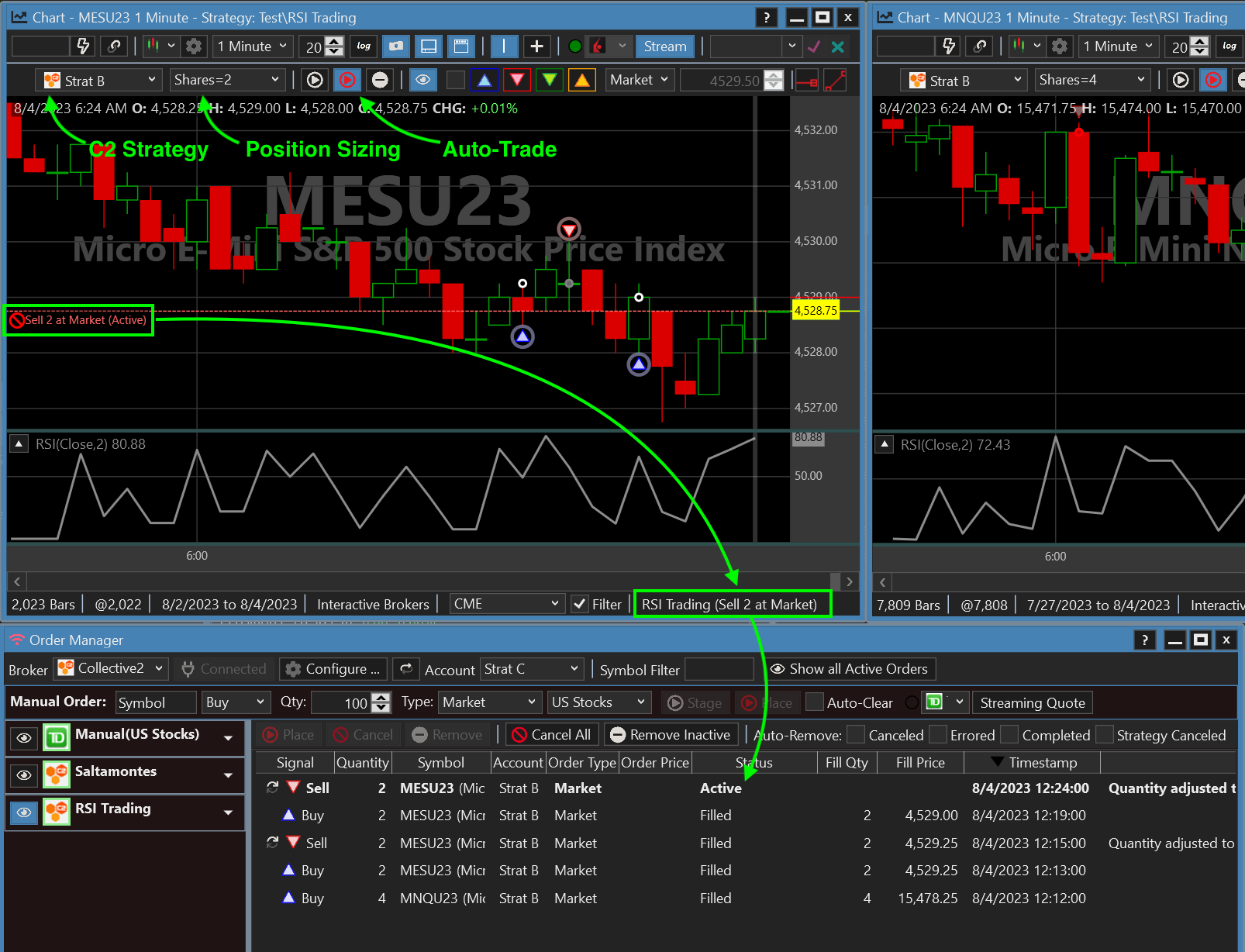The width and height of the screenshot is (1245, 952).
Task: Click the Symbol Filter input field
Action: coord(719,670)
